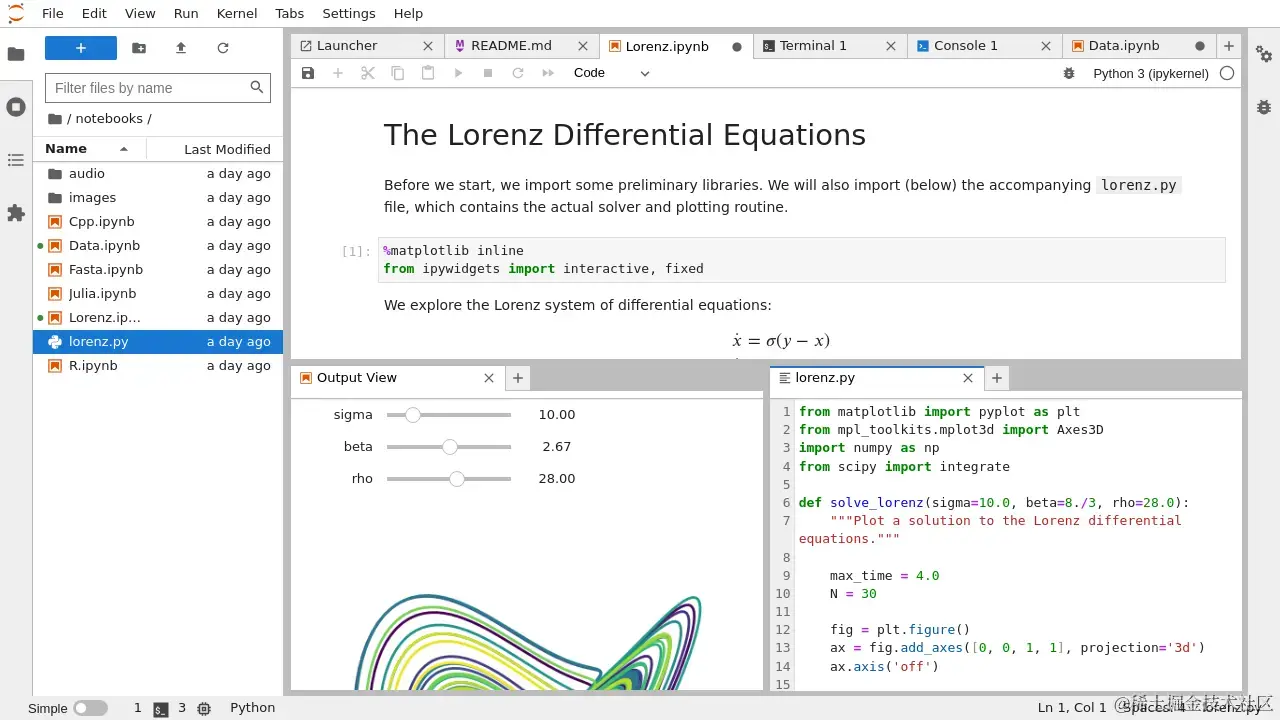Upload files with the upload icon
Image resolution: width=1280 pixels, height=720 pixels.
(x=181, y=48)
